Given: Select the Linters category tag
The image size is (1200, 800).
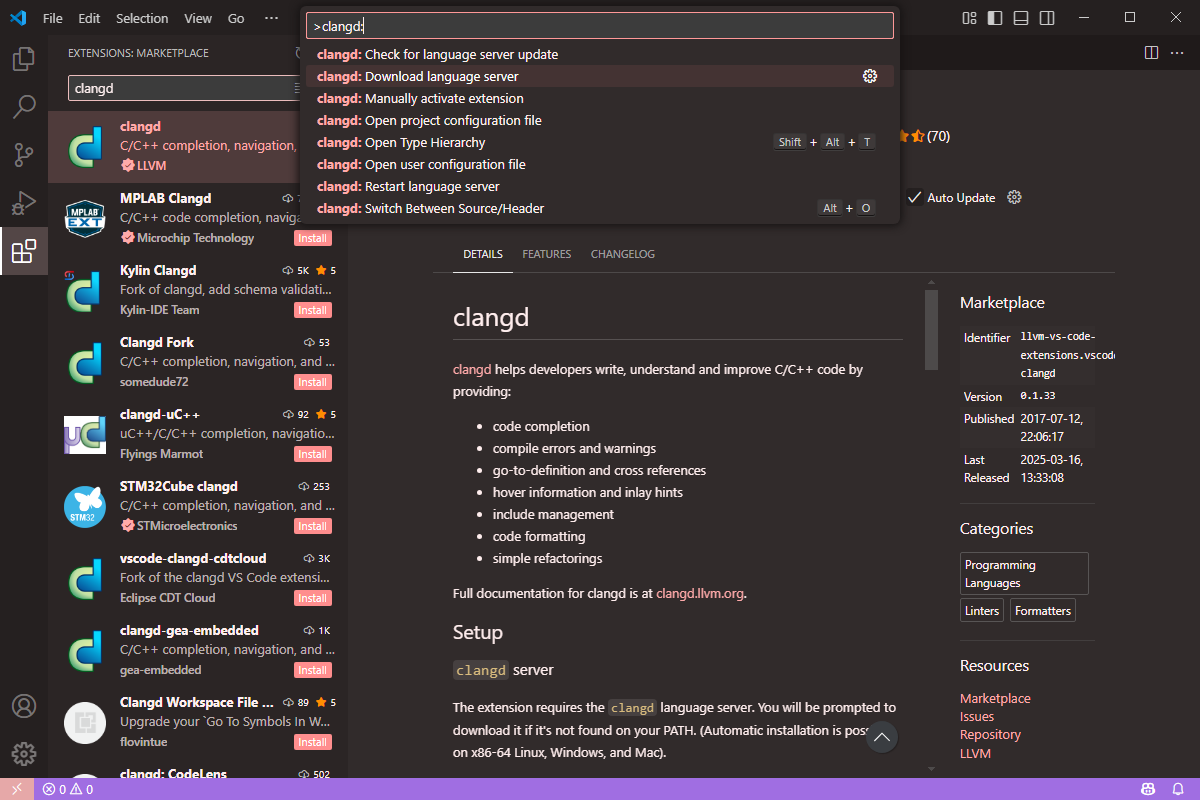Looking at the screenshot, I should pyautogui.click(x=981, y=610).
